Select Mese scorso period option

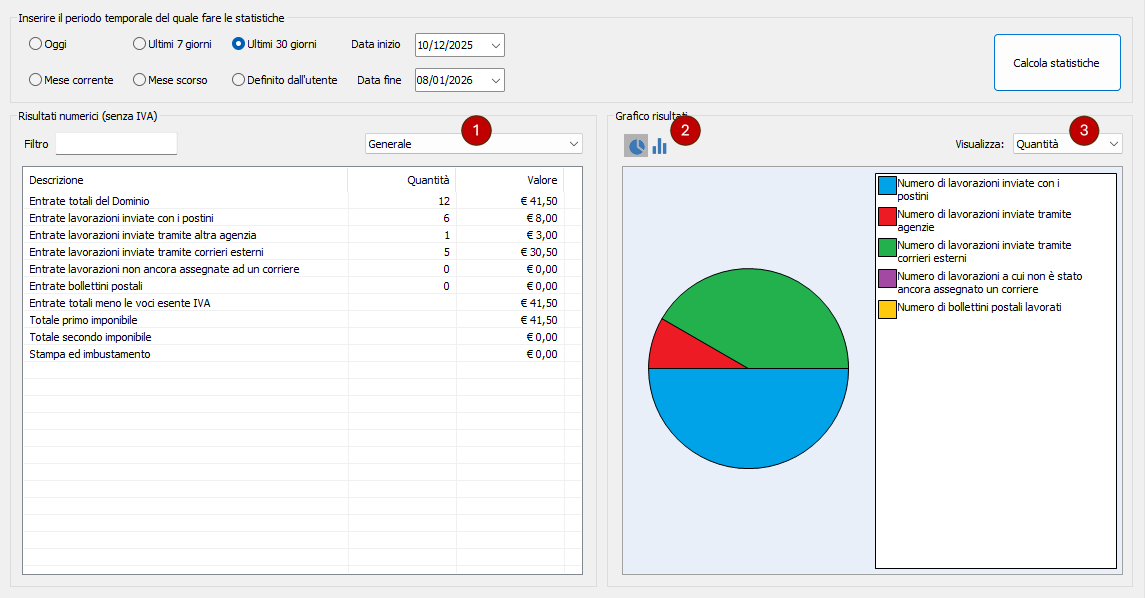click(140, 80)
